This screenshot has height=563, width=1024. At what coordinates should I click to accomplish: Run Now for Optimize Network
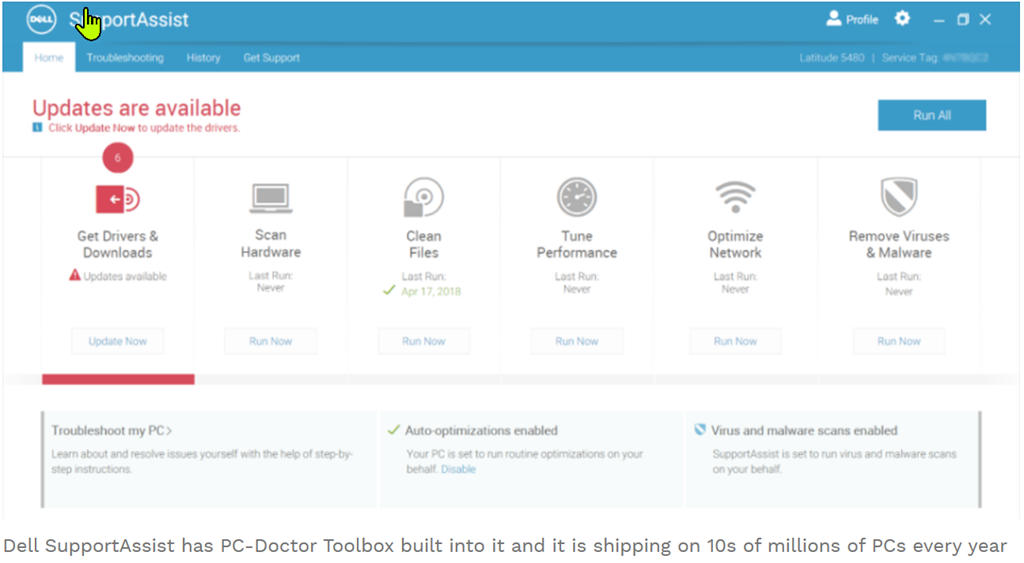tap(735, 341)
